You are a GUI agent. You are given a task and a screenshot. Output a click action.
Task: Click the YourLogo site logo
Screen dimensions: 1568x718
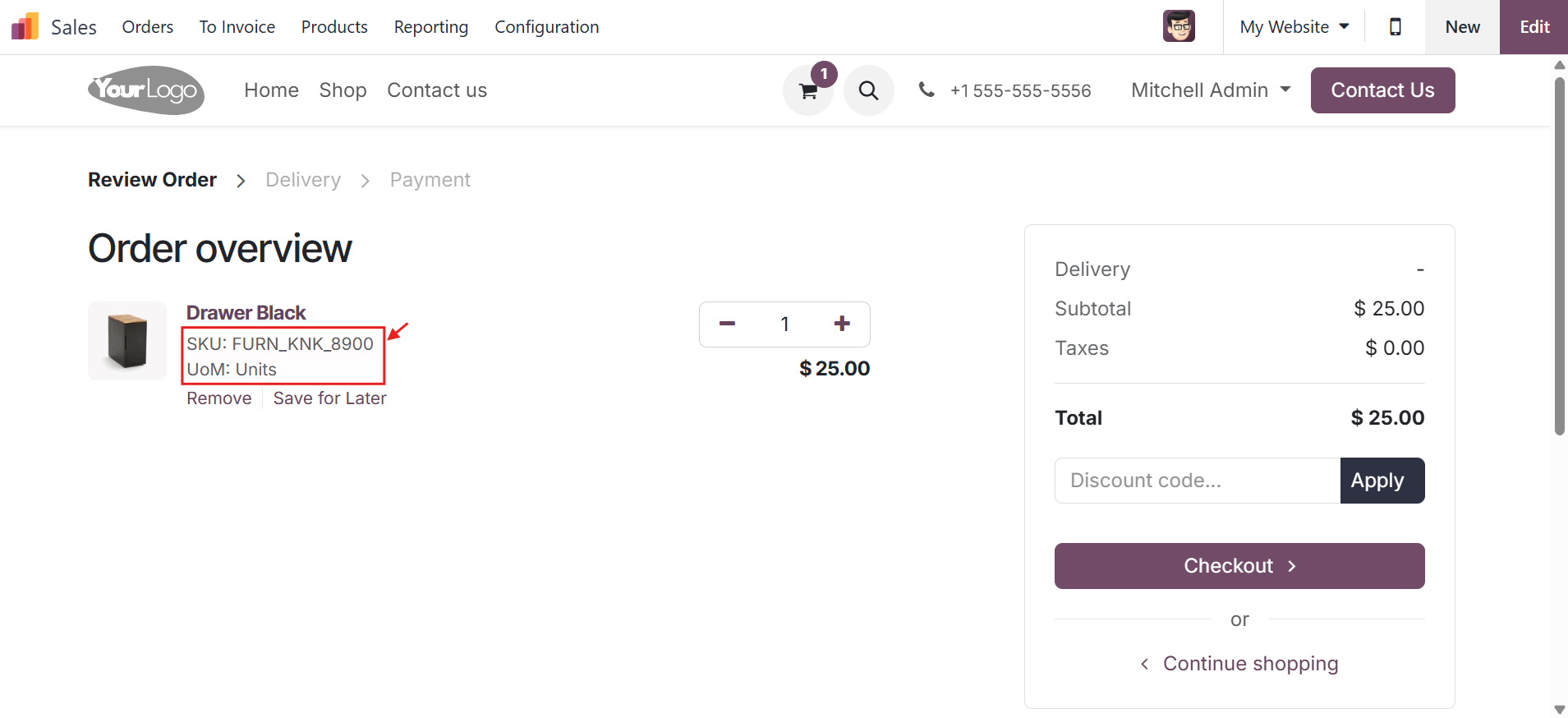(146, 90)
